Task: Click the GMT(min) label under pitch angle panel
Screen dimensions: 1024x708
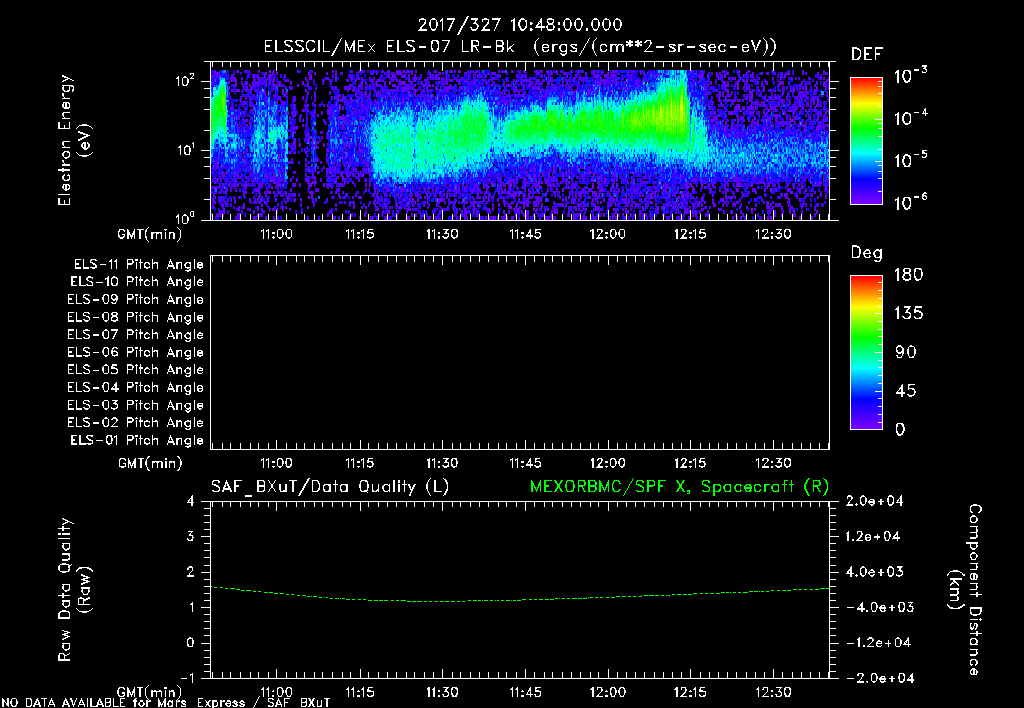Action: pos(150,463)
